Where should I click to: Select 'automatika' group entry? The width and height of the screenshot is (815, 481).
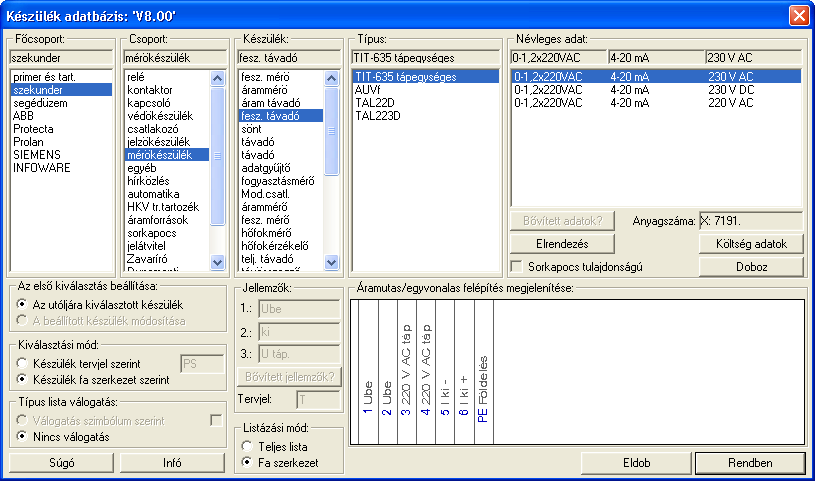(x=167, y=194)
